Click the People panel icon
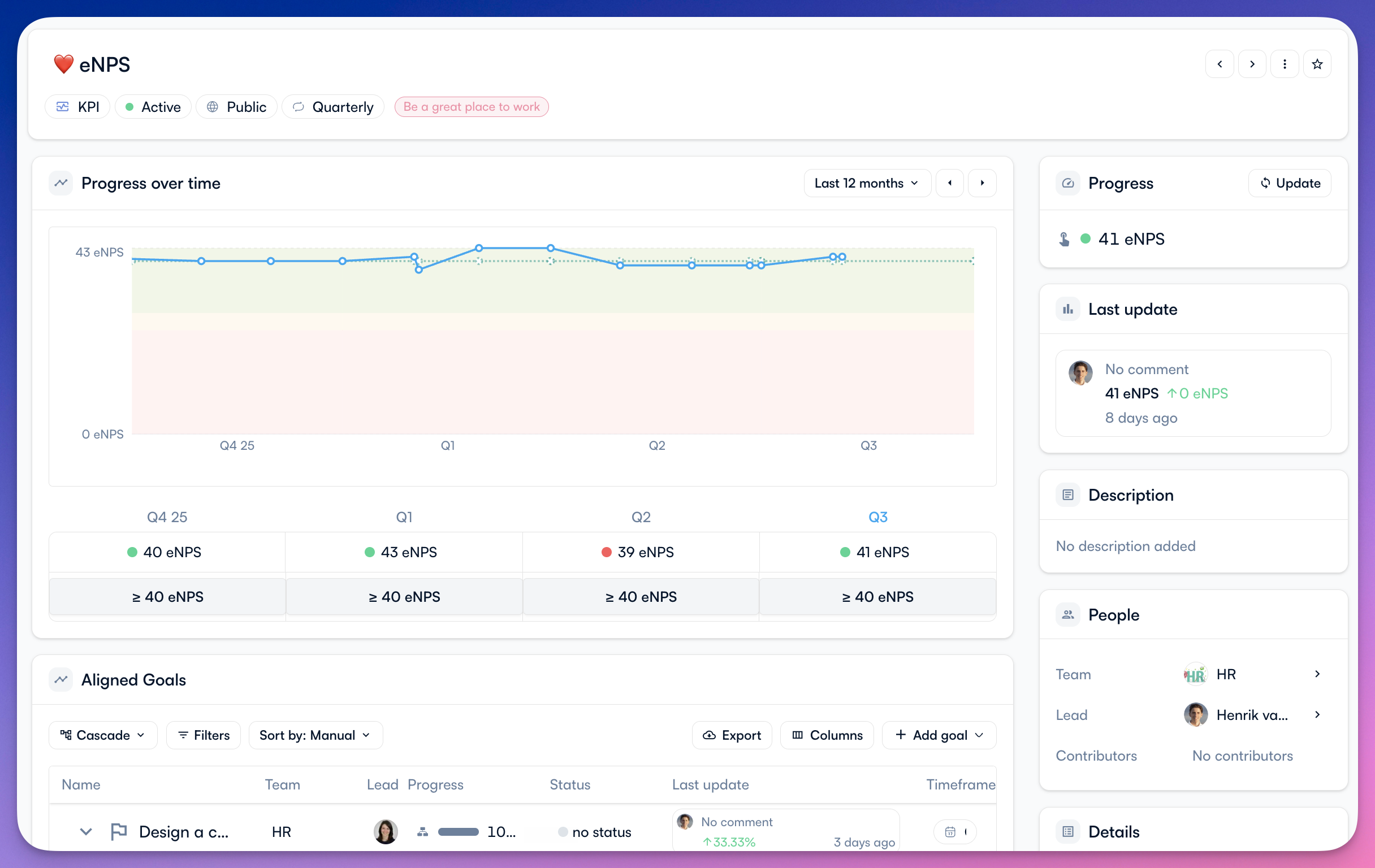1375x868 pixels. pyautogui.click(x=1068, y=615)
